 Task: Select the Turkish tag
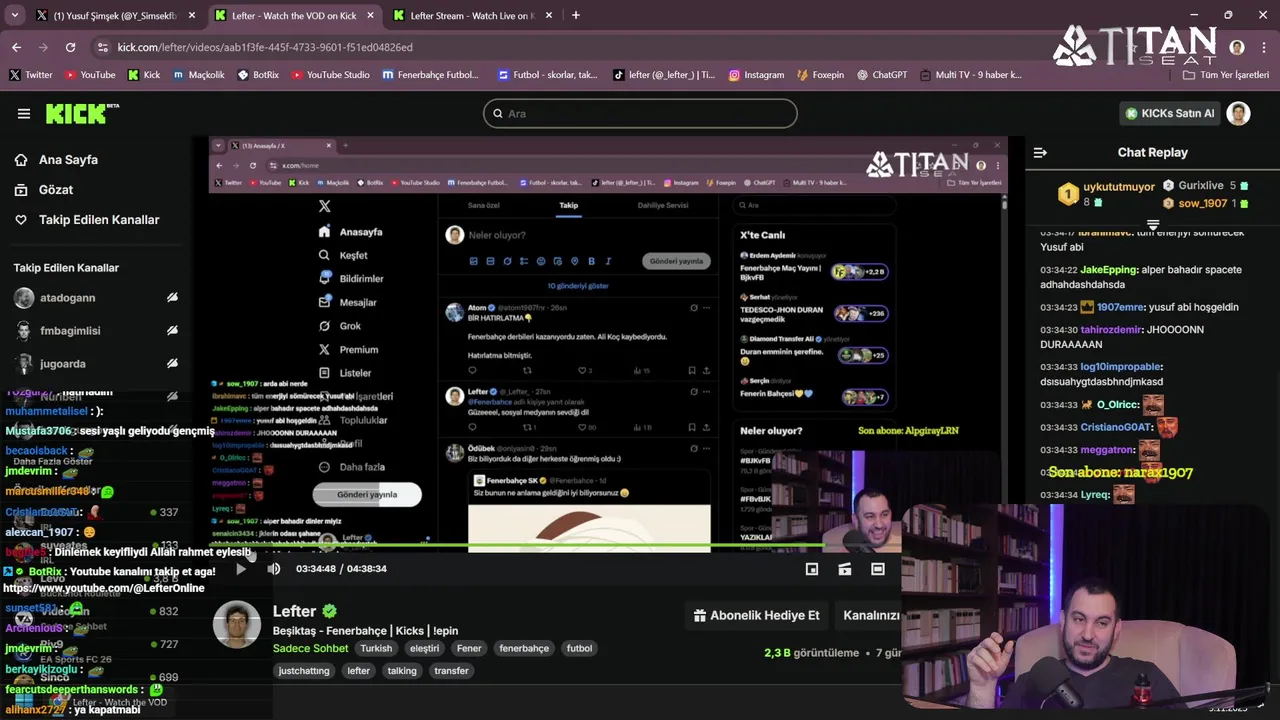pyautogui.click(x=376, y=648)
